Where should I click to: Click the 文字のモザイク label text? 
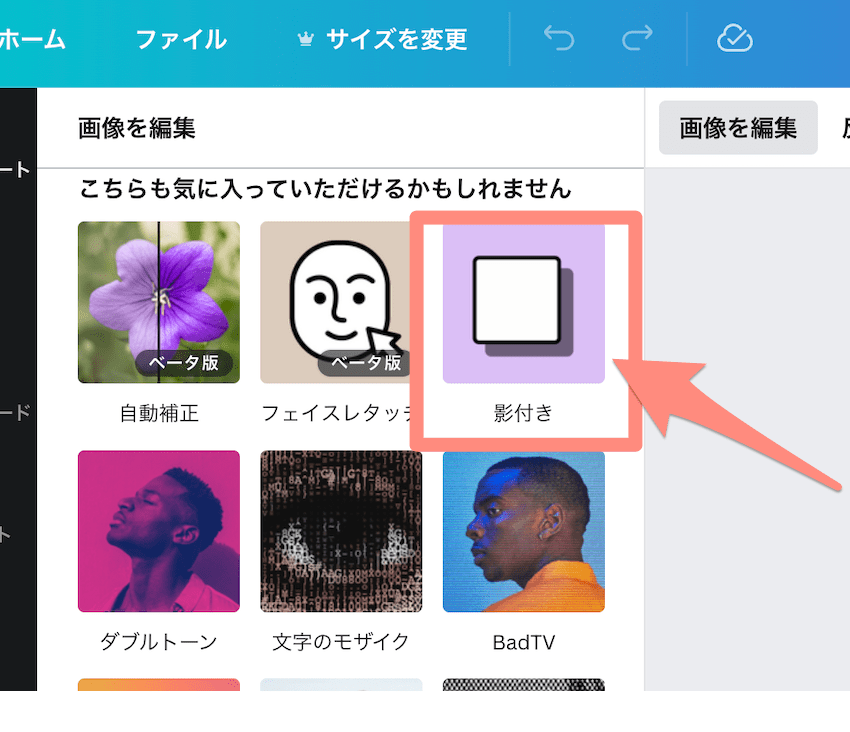coord(341,642)
